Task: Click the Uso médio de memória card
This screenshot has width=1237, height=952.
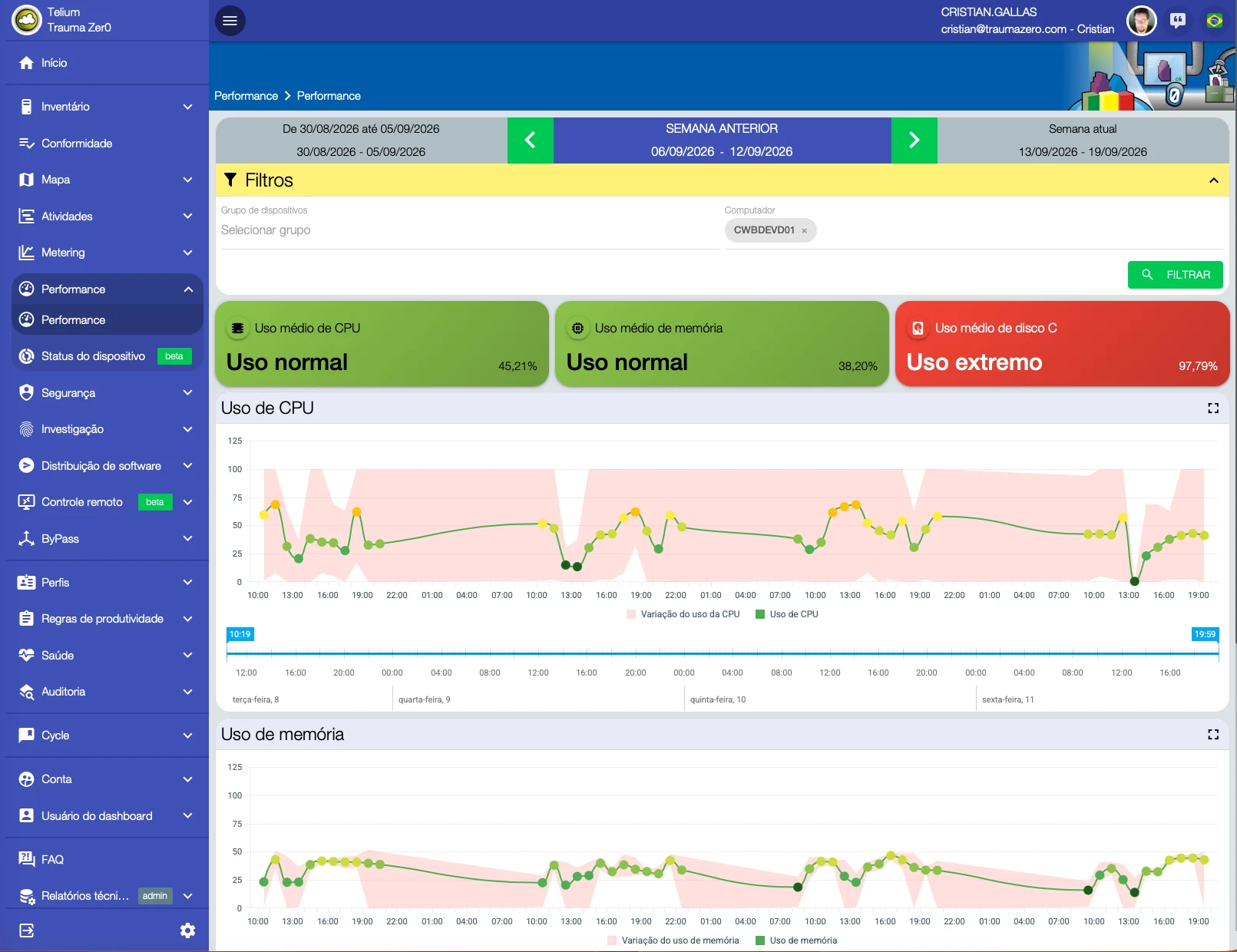Action: pyautogui.click(x=722, y=344)
